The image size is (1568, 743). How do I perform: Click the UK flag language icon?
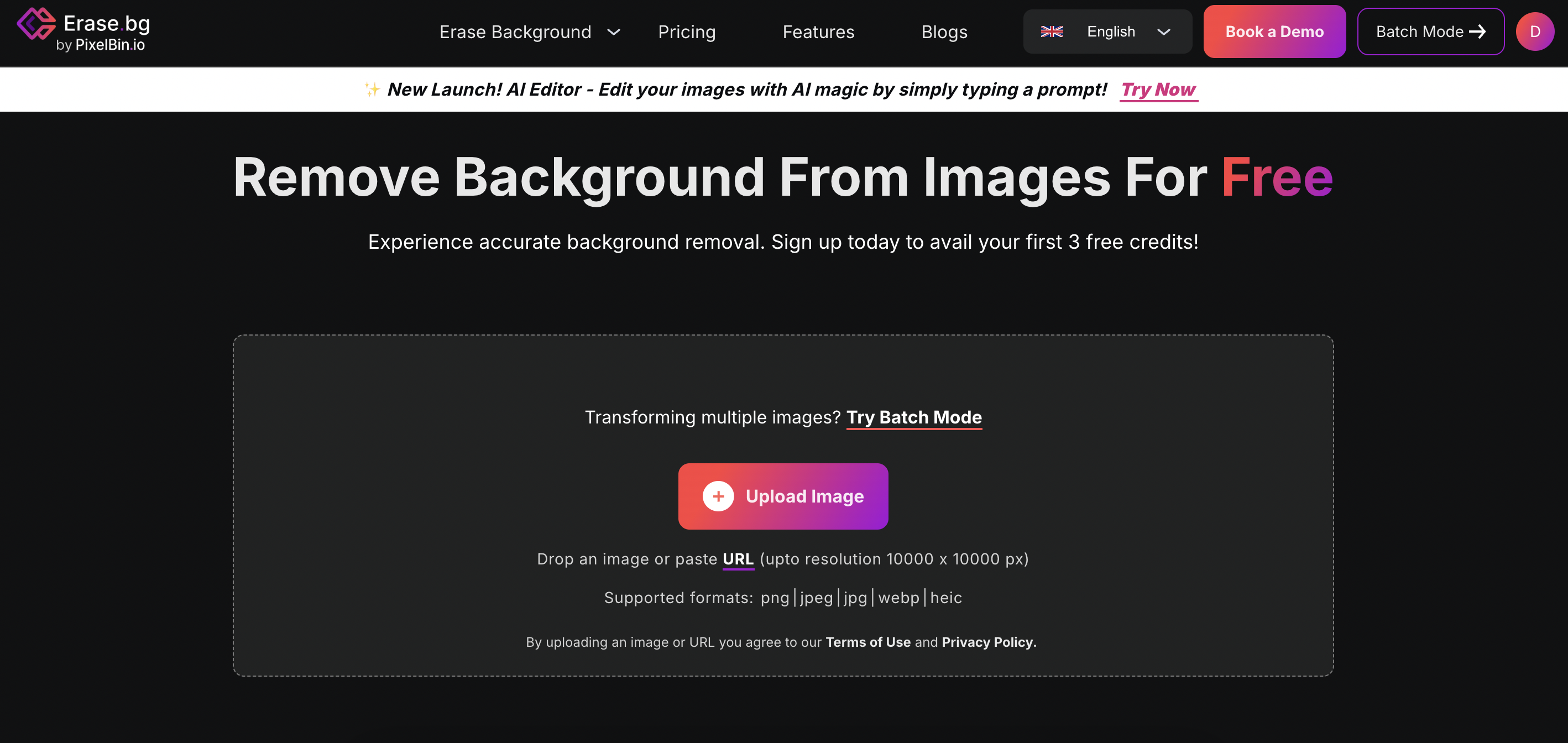coord(1051,32)
